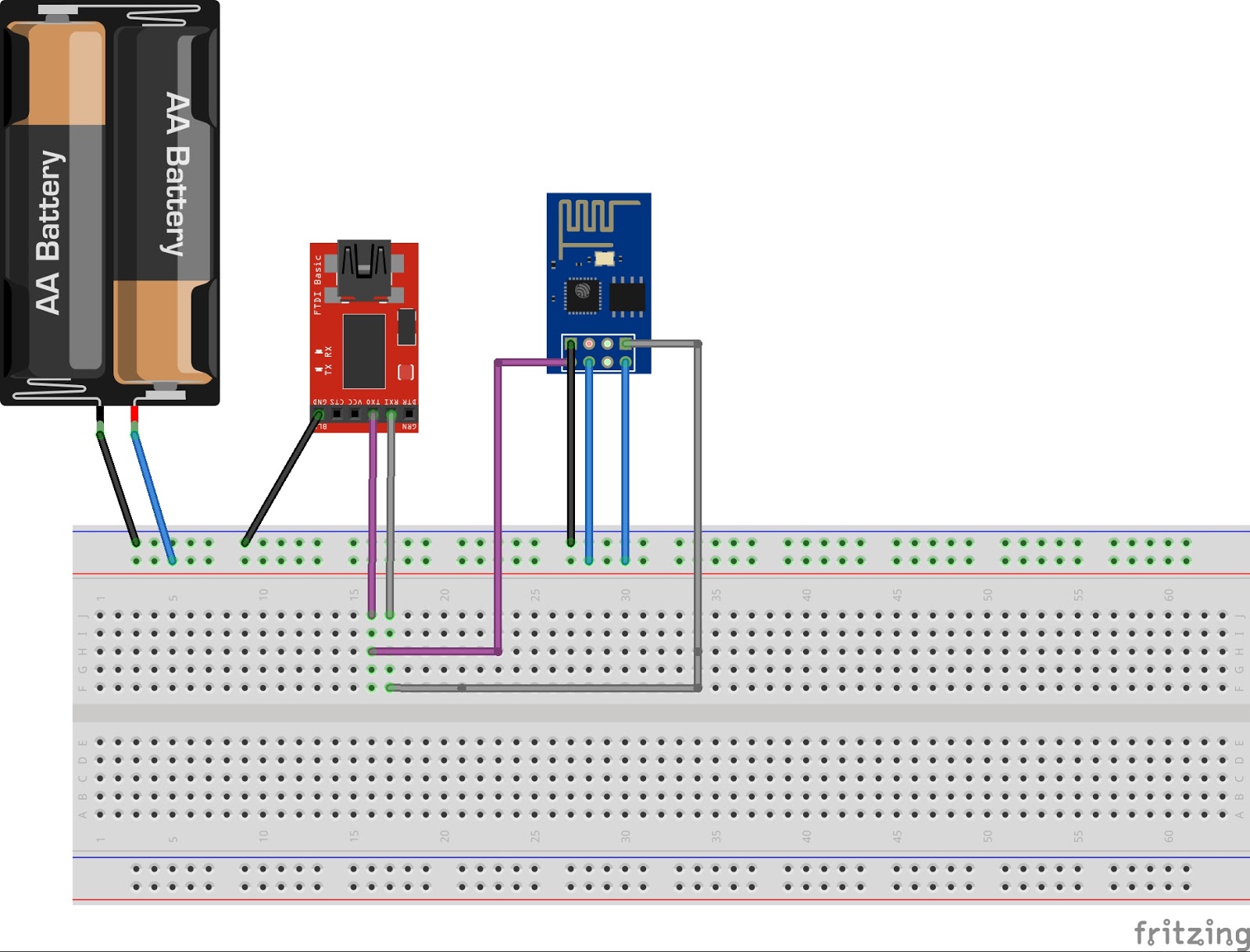The image size is (1250, 952).
Task: Click the GND pin on the FTDI breakout
Action: pos(319,414)
